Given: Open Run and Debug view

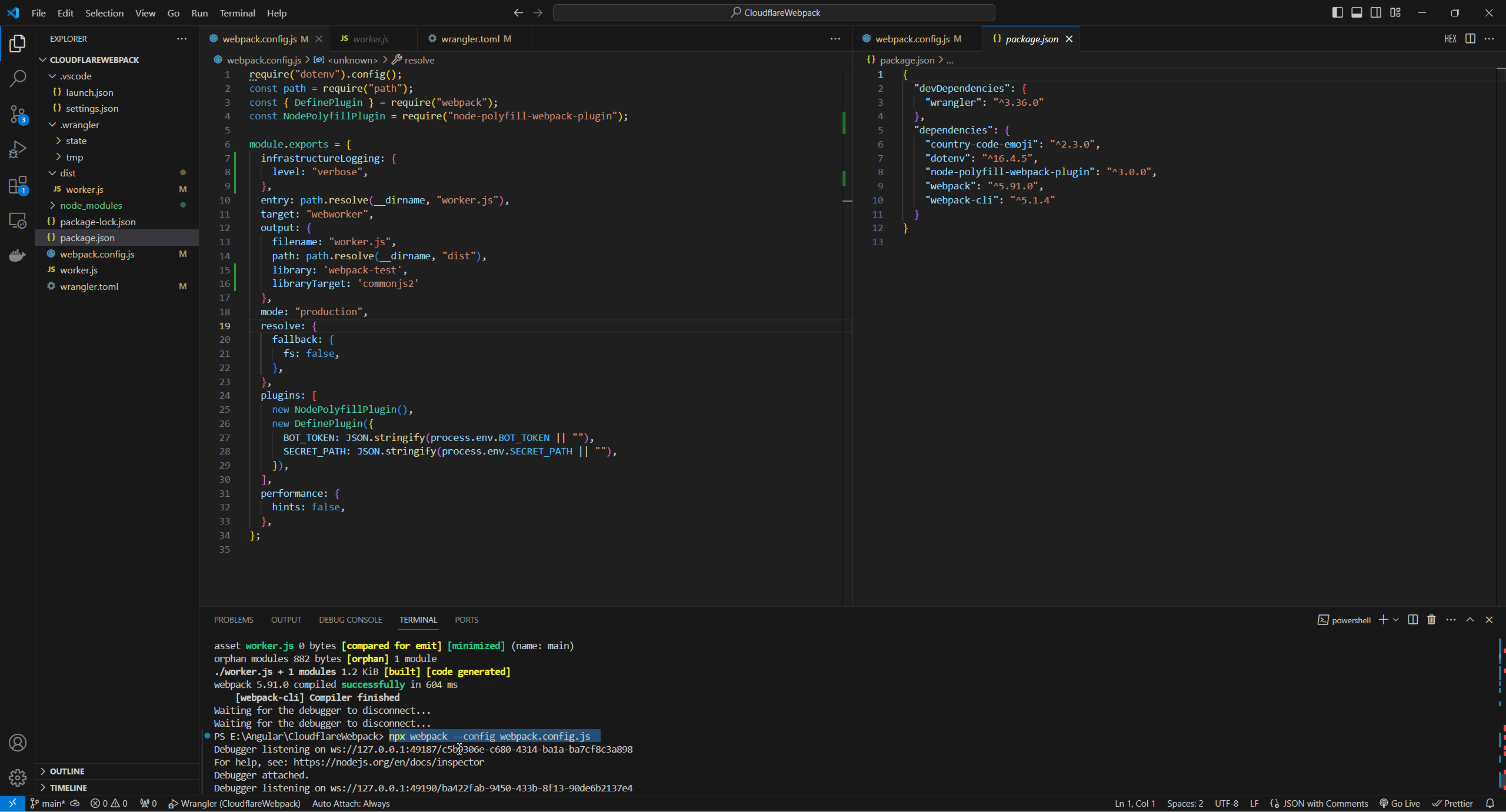Looking at the screenshot, I should coord(18,149).
